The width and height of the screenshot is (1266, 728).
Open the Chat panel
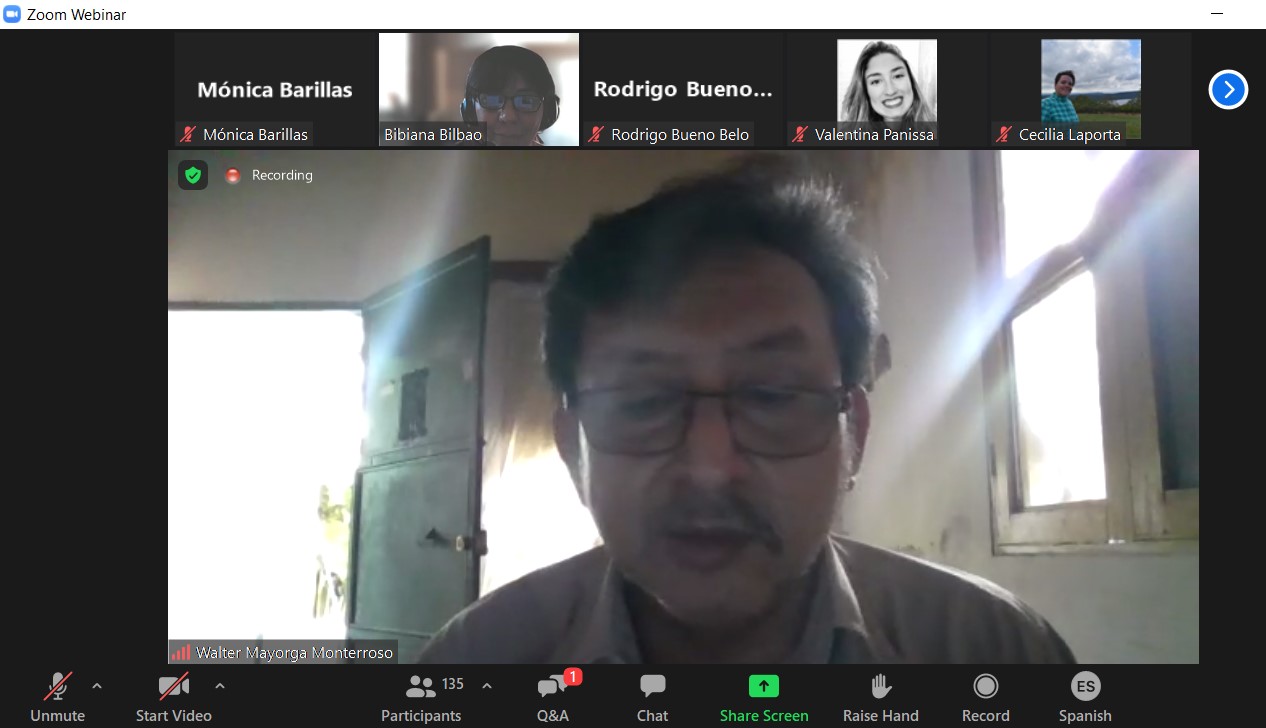[652, 697]
